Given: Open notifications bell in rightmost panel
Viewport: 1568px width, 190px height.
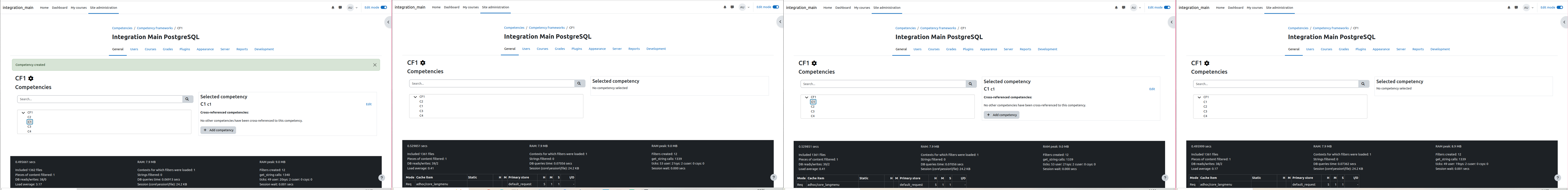Looking at the screenshot, I should [1509, 7].
